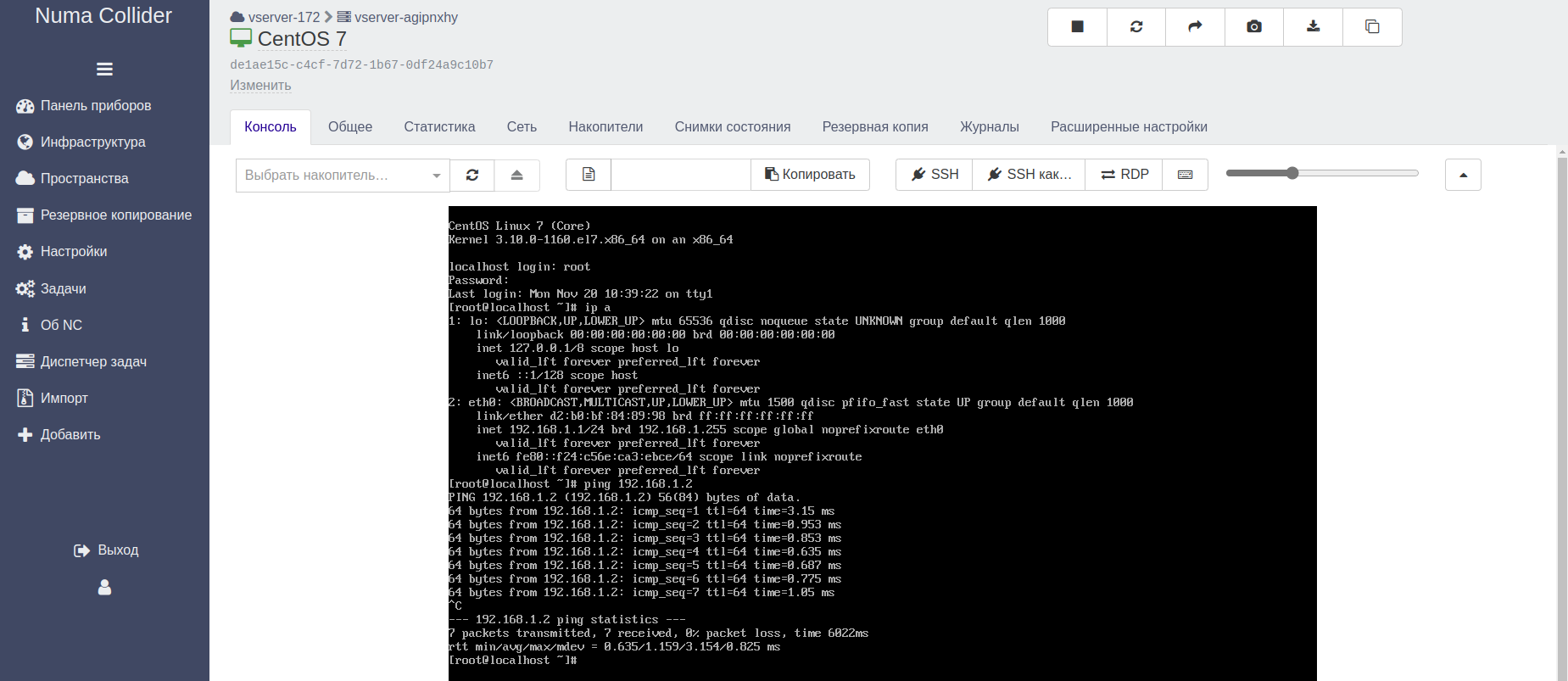The height and width of the screenshot is (681, 1568).
Task: Click the Копировать button
Action: click(810, 175)
